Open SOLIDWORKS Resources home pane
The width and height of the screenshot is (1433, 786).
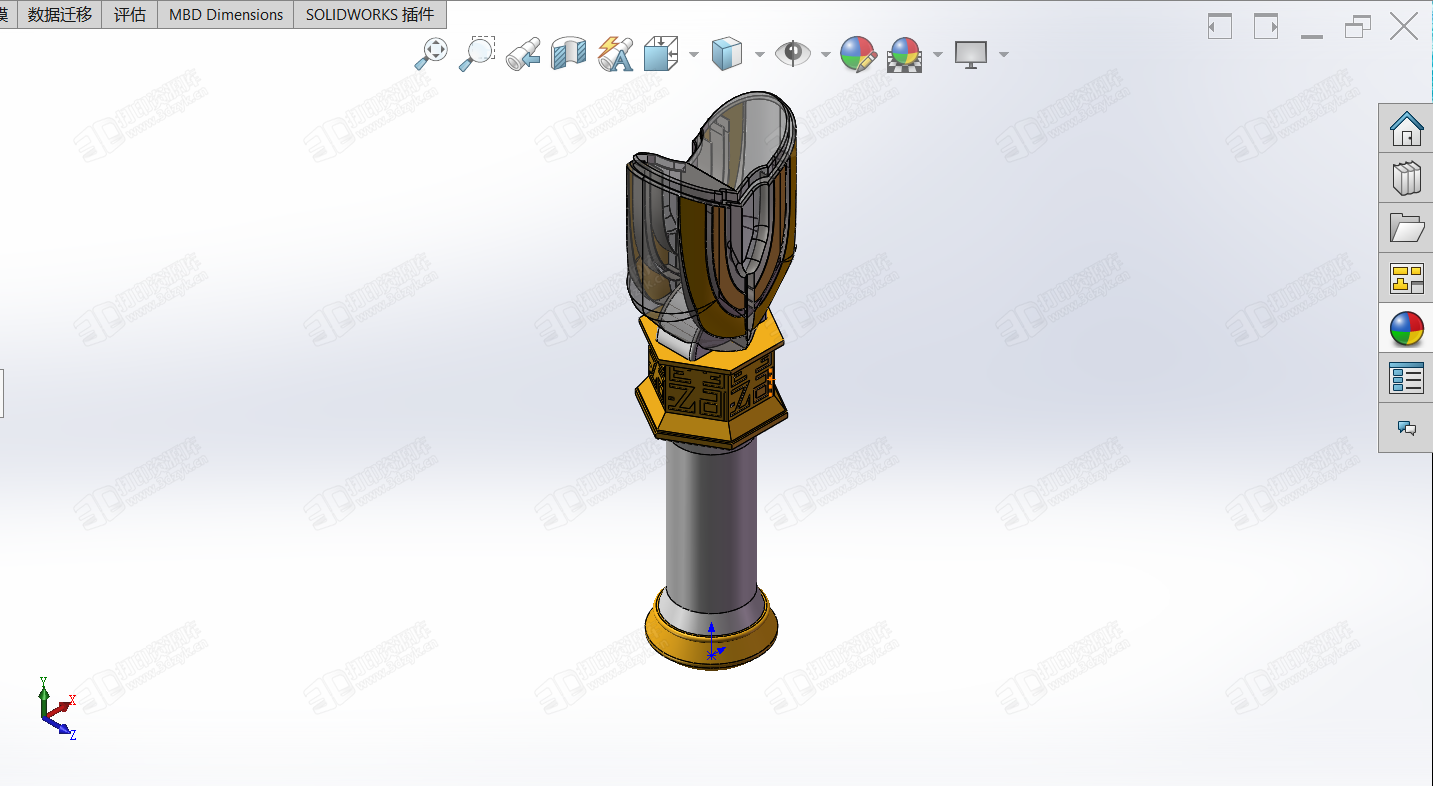coord(1406,128)
